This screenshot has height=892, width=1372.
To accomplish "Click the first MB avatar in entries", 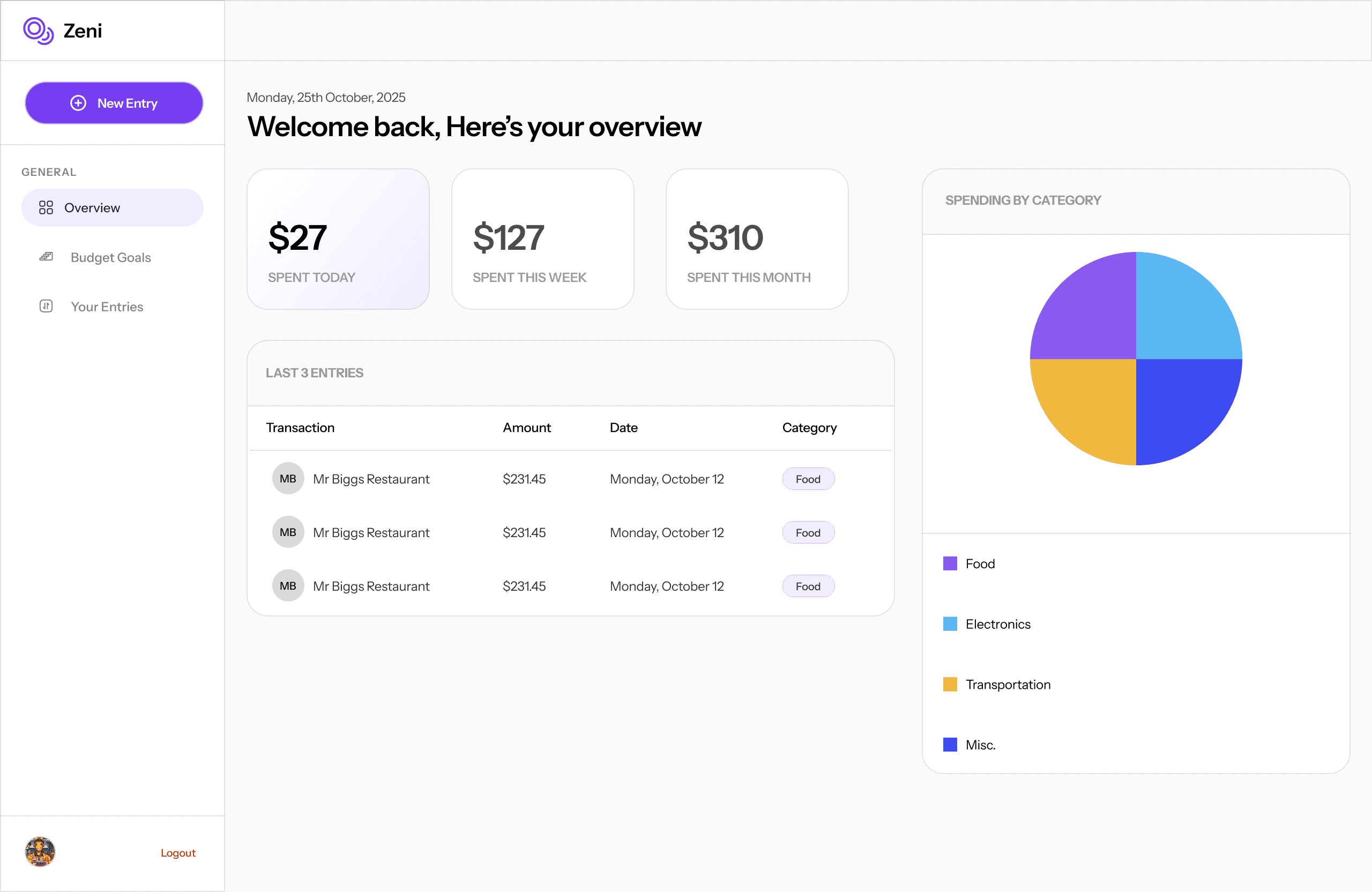I will 288,479.
